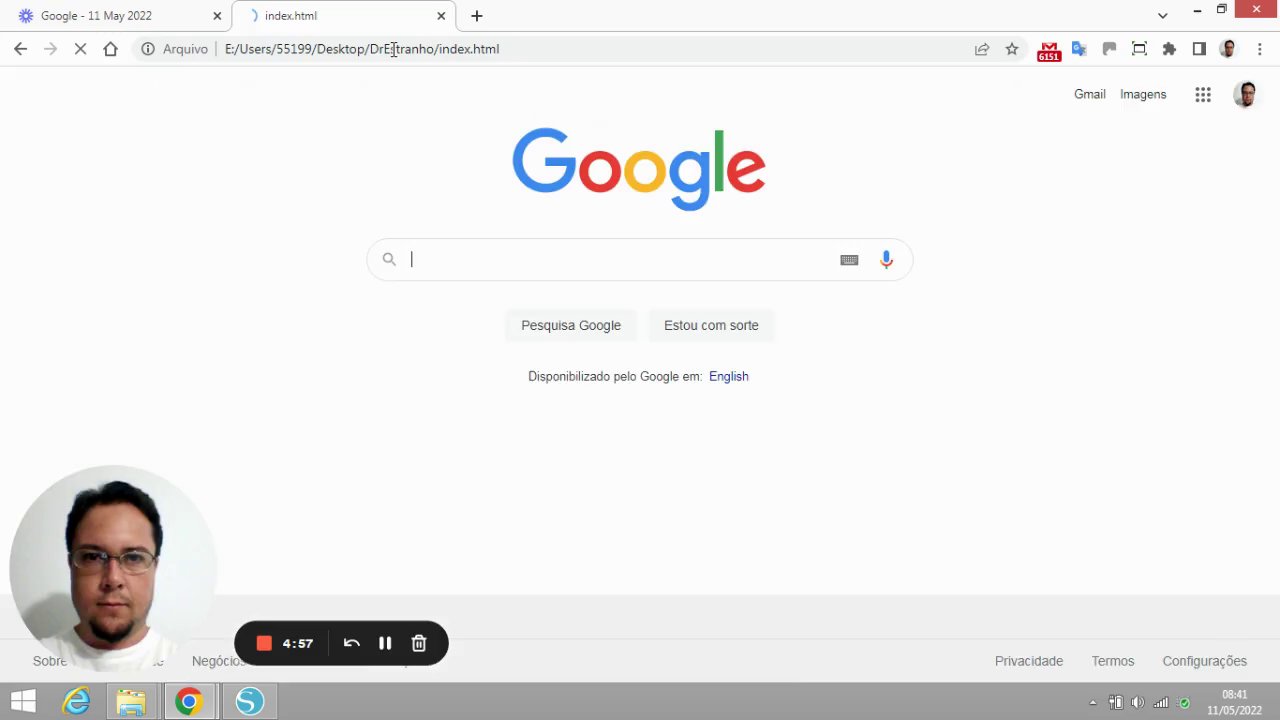Share this page from address bar
This screenshot has height=720, width=1280.
point(982,49)
